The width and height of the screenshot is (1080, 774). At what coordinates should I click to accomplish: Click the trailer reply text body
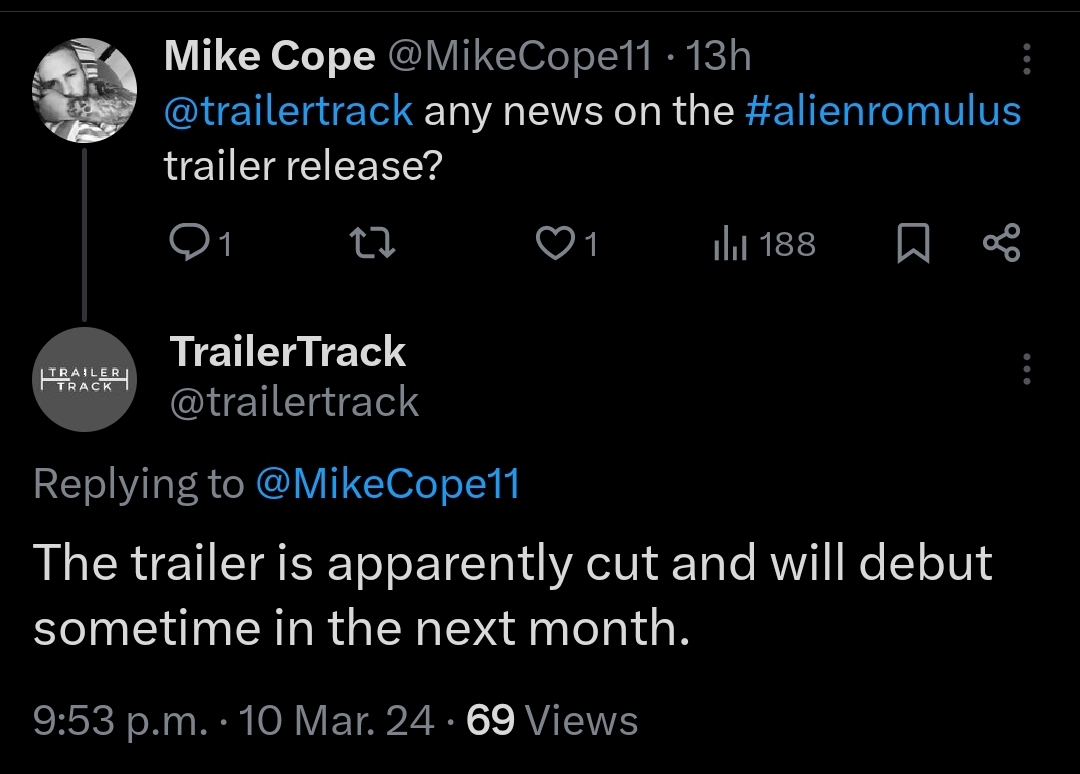[512, 595]
